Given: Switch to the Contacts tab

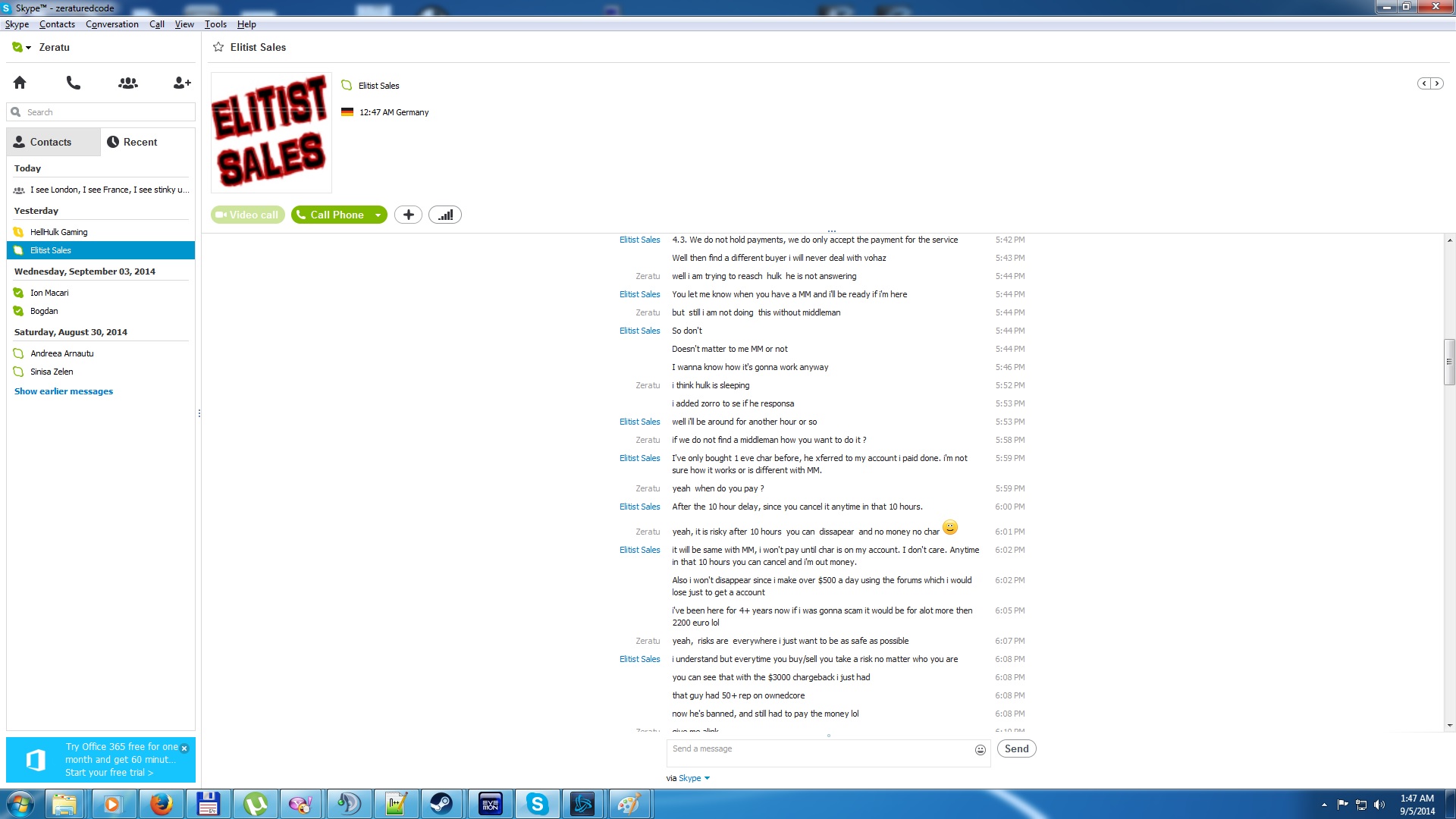Looking at the screenshot, I should [x=53, y=142].
